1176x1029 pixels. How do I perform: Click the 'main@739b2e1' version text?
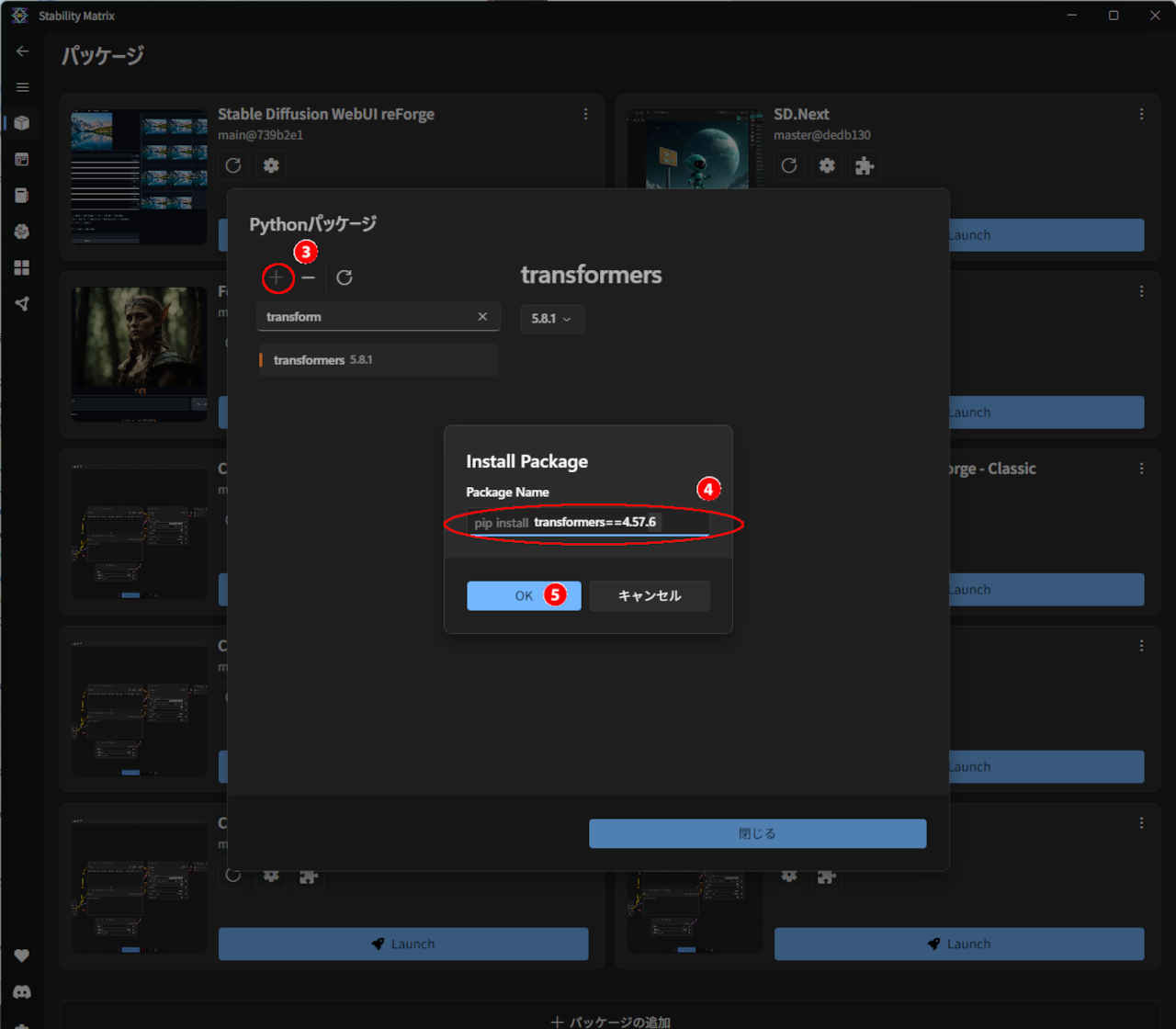(x=260, y=135)
